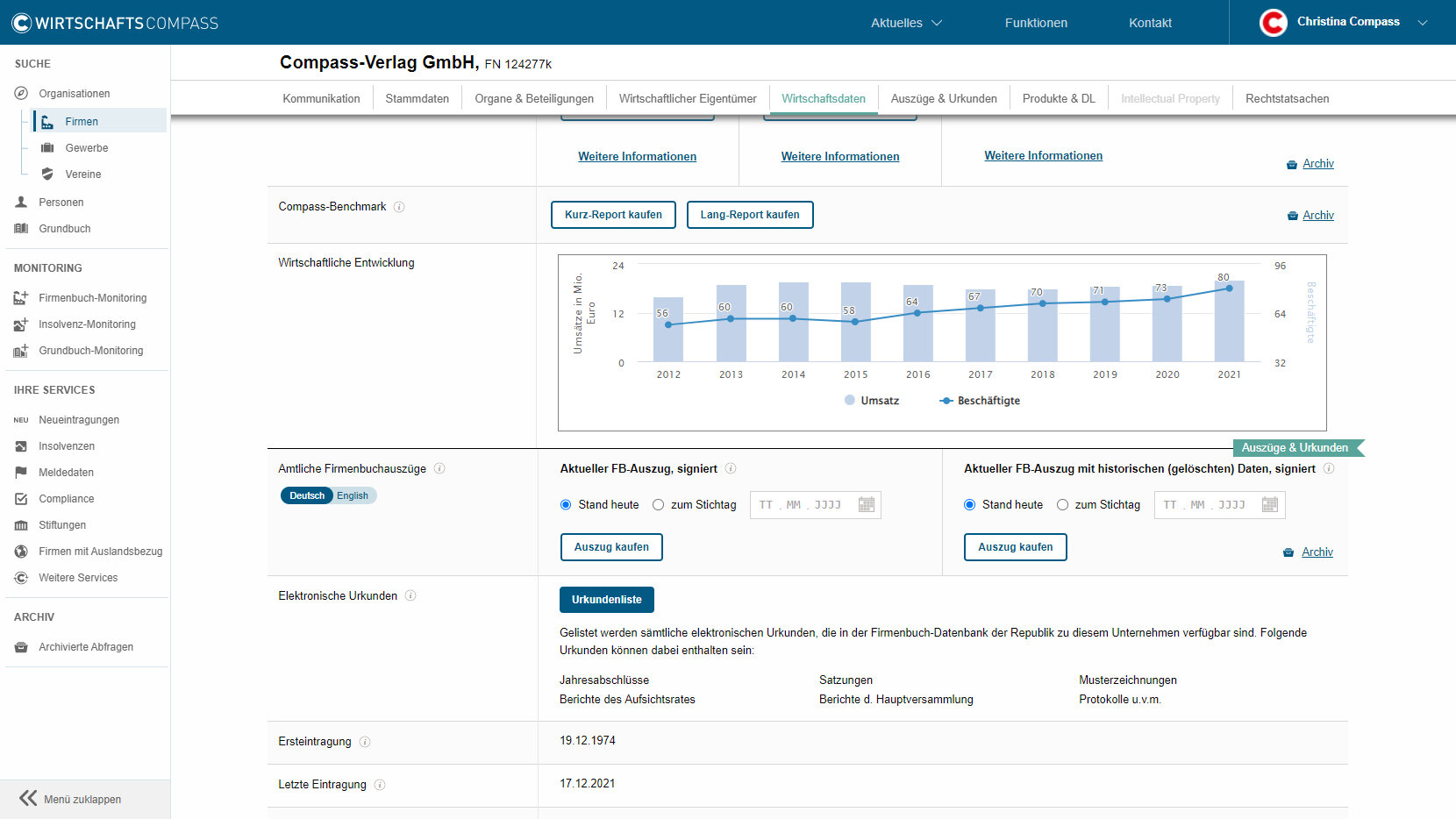Image resolution: width=1456 pixels, height=819 pixels.
Task: Click the Wirtschafts-Compass logo icon
Action: (x=21, y=23)
